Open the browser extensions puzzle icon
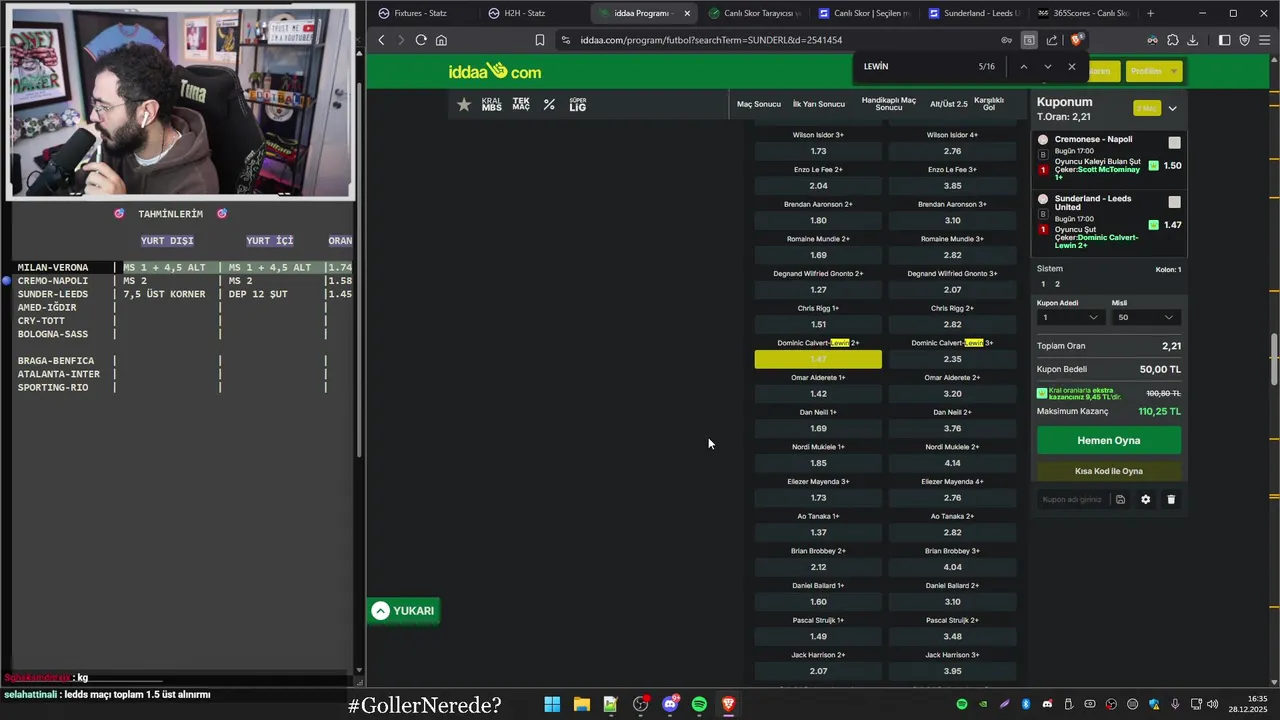The width and height of the screenshot is (1280, 720). coord(1172,40)
